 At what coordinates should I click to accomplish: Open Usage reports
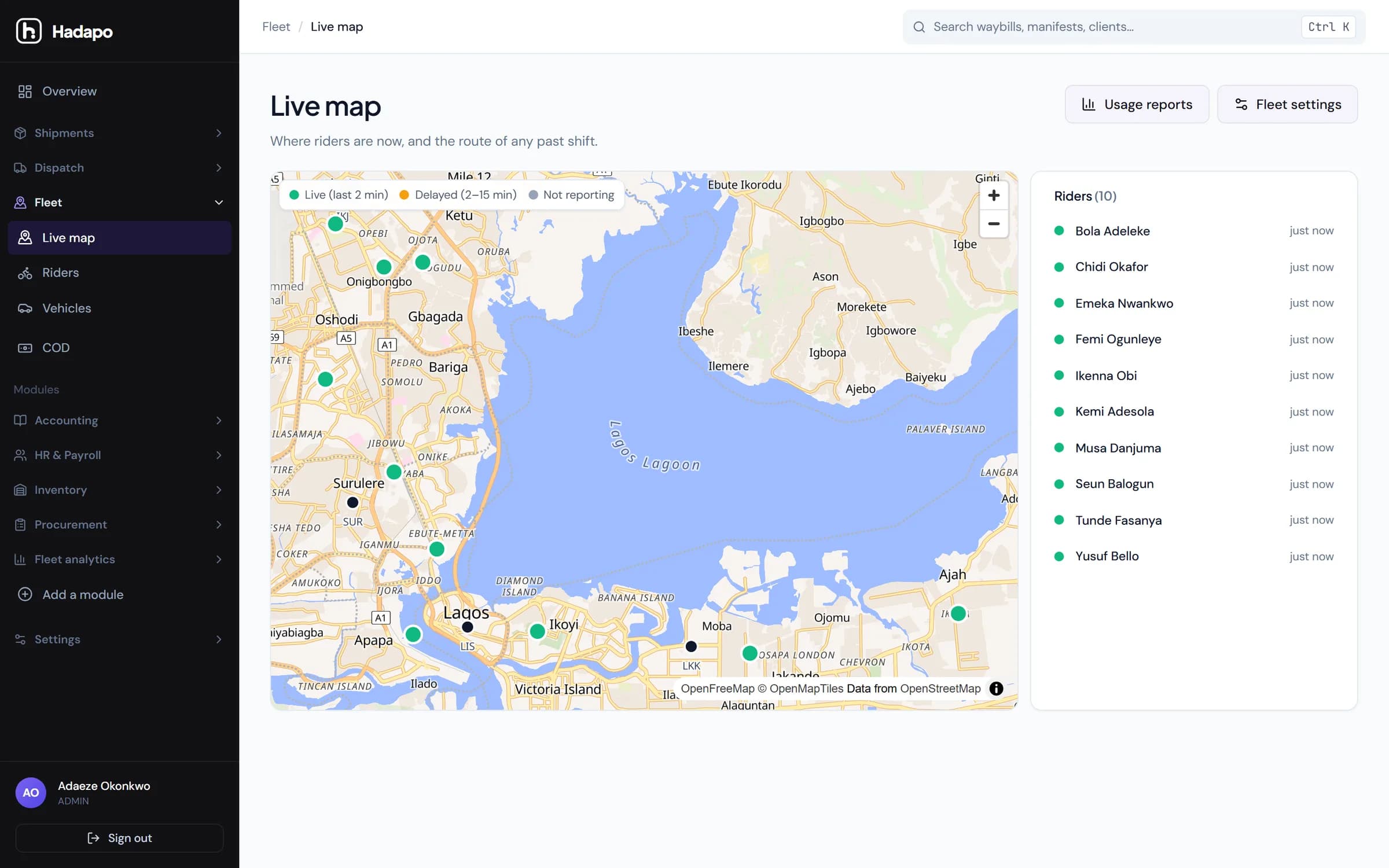tap(1137, 104)
